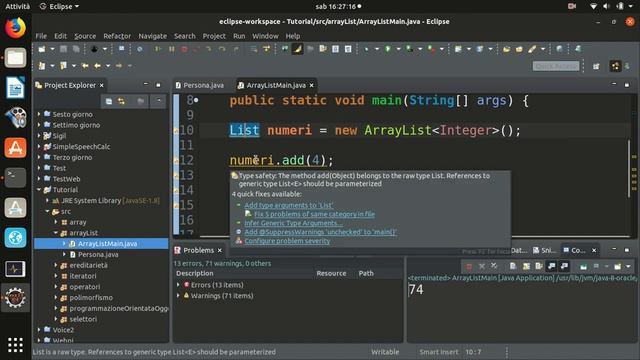Screen dimensions: 640x360
Task: Expand the JRE System Library node
Action: (x=47, y=200)
